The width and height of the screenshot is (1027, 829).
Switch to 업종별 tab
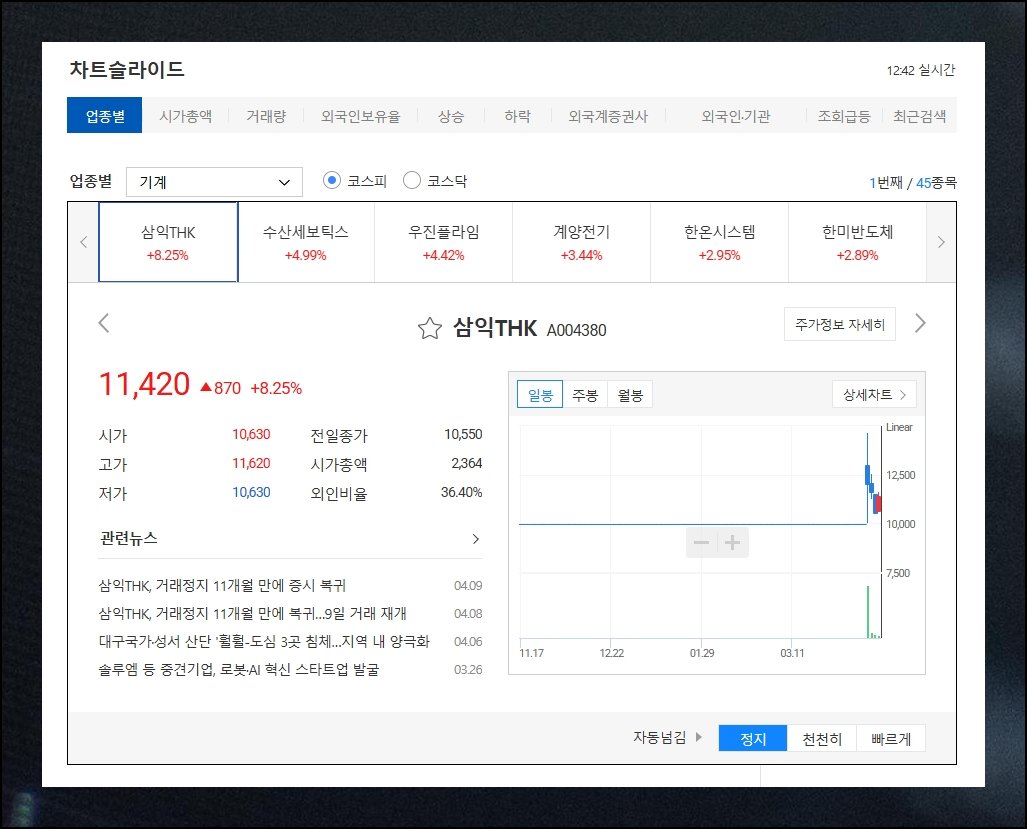105,116
